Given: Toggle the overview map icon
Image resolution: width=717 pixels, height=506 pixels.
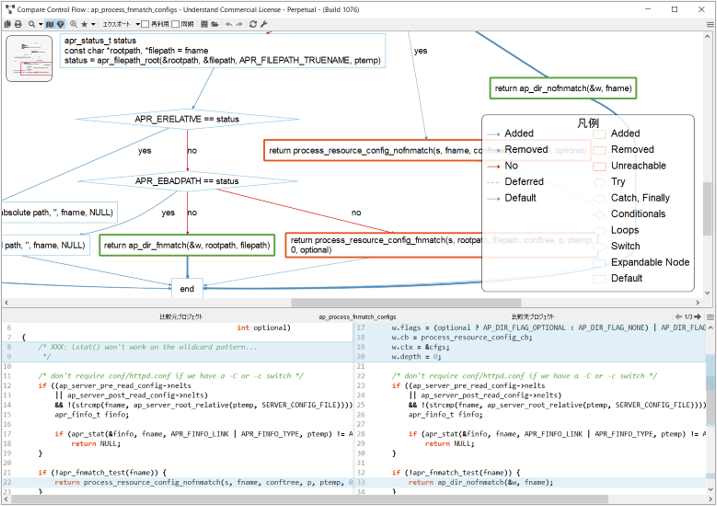Looking at the screenshot, I should [x=50, y=24].
